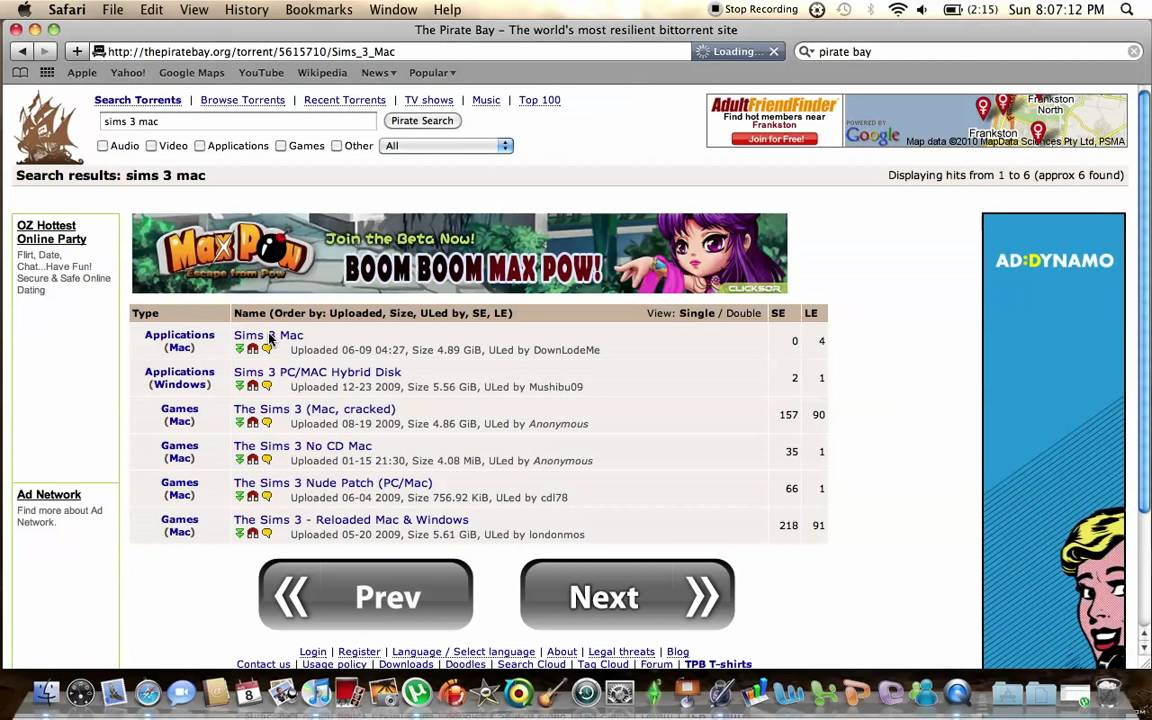This screenshot has width=1152, height=720.
Task: Comments bubble for The Sims 3 - Reloaded
Action: [267, 533]
